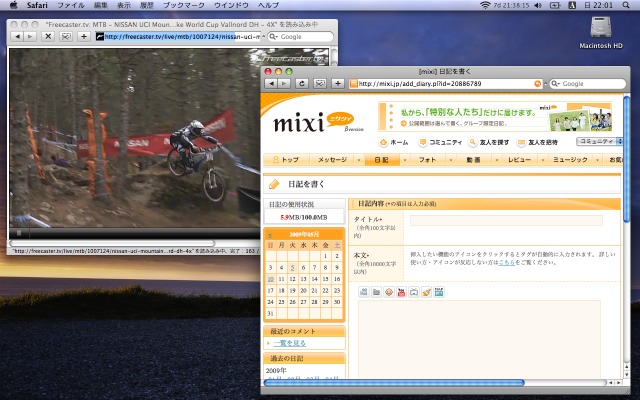Click day 5 link in the calendar
640x400 pixels.
(x=292, y=268)
